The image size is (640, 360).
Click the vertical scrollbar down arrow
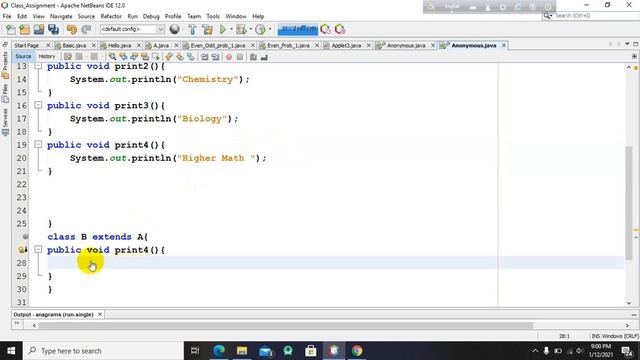click(x=629, y=303)
